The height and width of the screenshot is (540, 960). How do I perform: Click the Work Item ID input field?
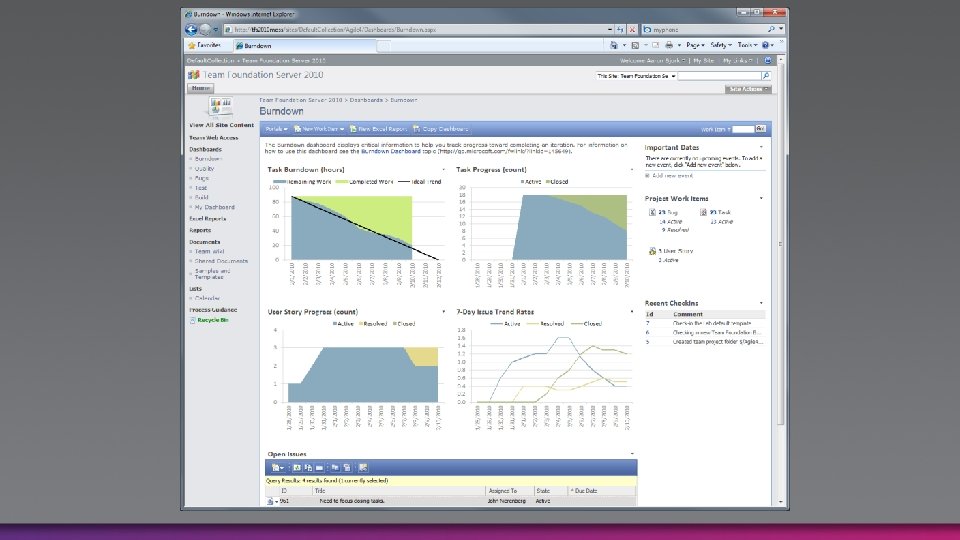(x=743, y=129)
